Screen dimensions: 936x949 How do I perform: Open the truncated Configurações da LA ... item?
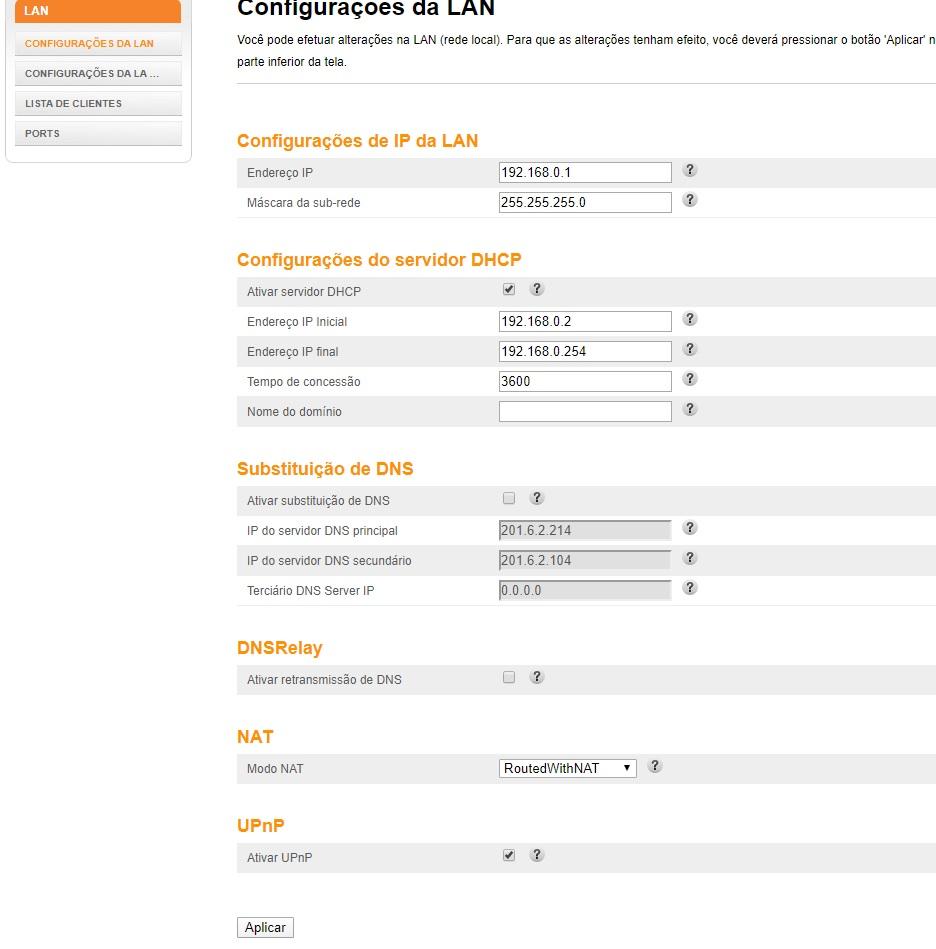[x=98, y=73]
